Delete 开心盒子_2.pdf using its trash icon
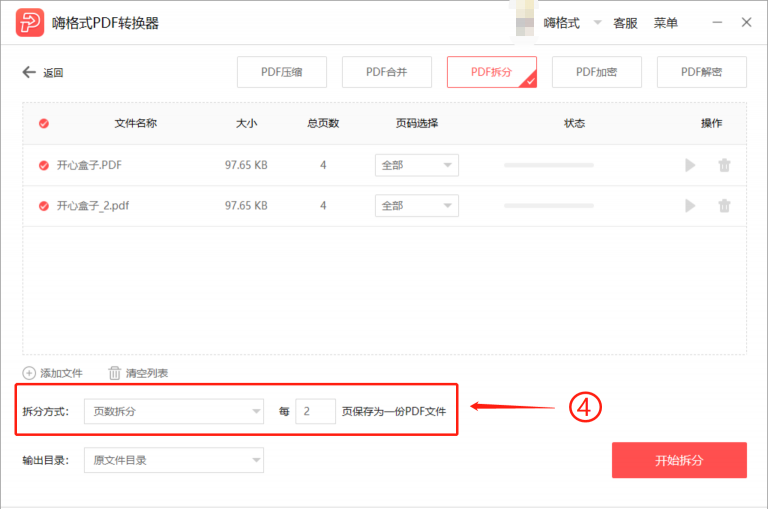 pos(724,206)
